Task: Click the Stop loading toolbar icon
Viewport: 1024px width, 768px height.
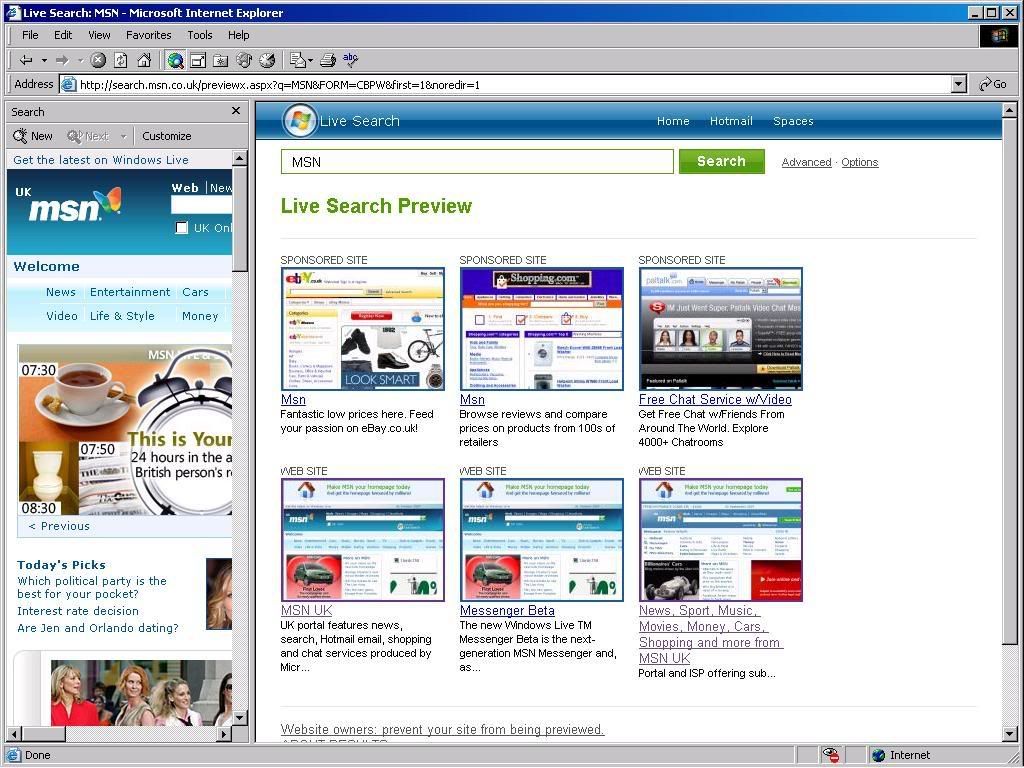Action: [98, 61]
